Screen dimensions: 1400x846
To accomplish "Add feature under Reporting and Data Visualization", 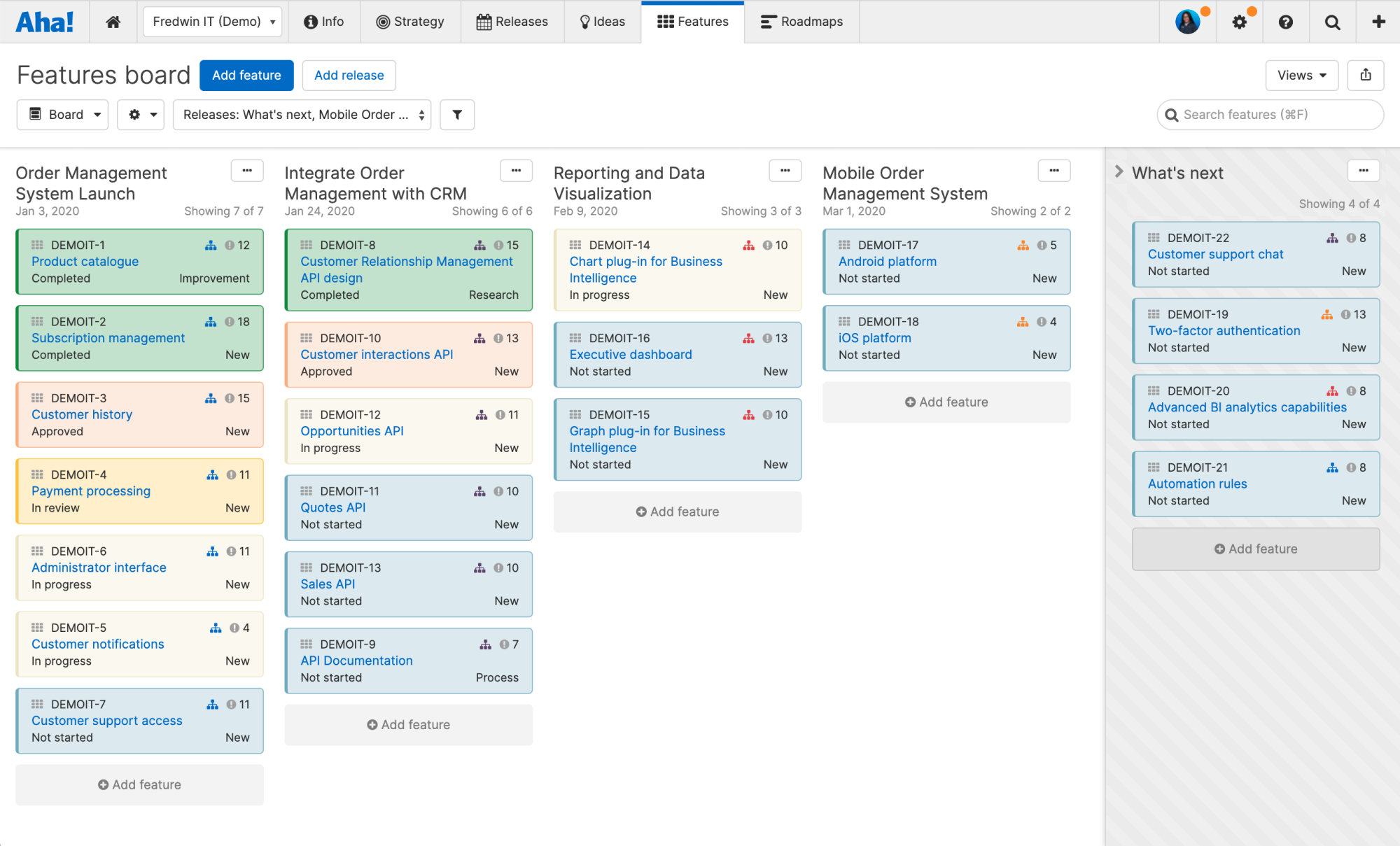I will click(678, 512).
